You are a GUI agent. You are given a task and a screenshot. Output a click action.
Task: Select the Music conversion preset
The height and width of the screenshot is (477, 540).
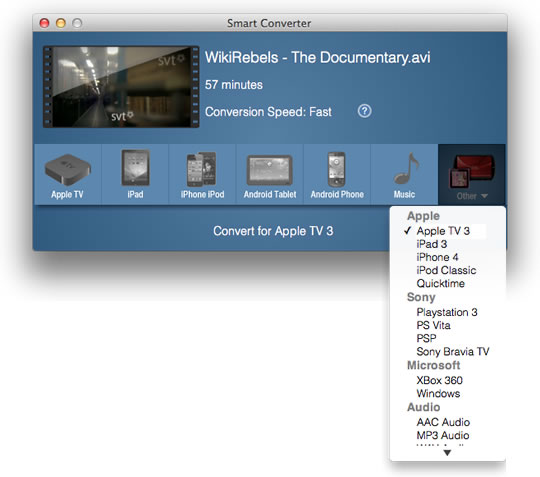coord(404,175)
